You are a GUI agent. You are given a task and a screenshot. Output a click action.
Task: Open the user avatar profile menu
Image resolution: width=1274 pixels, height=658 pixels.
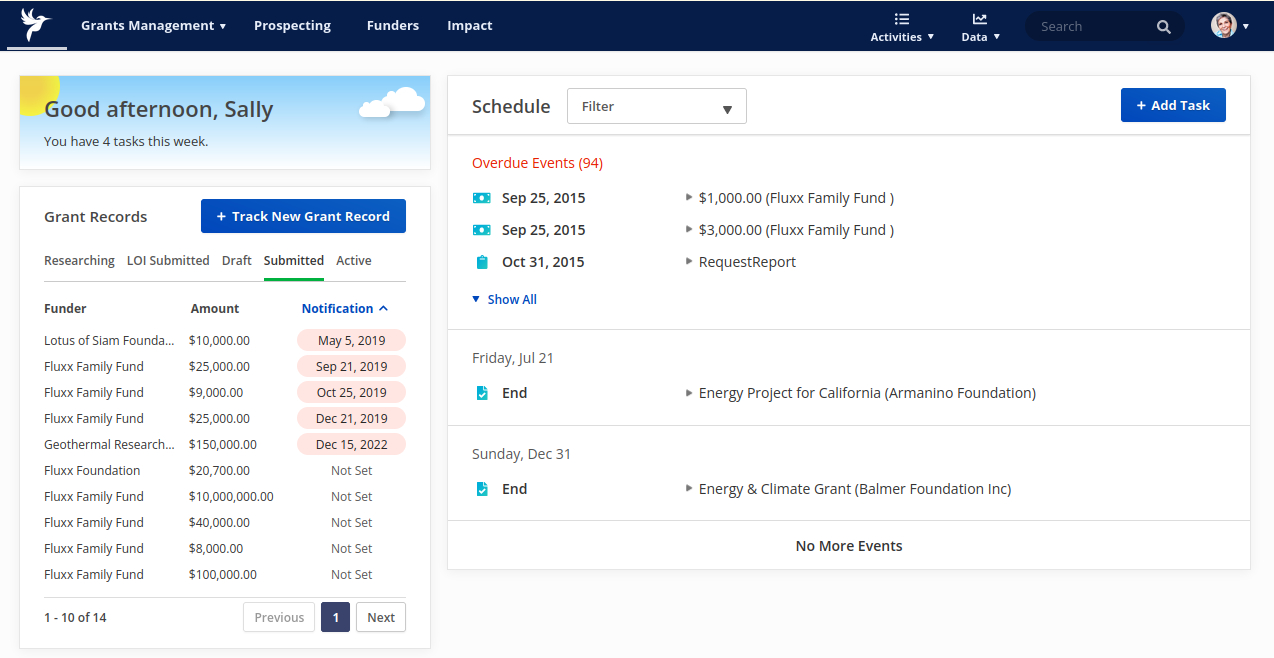(x=1230, y=26)
